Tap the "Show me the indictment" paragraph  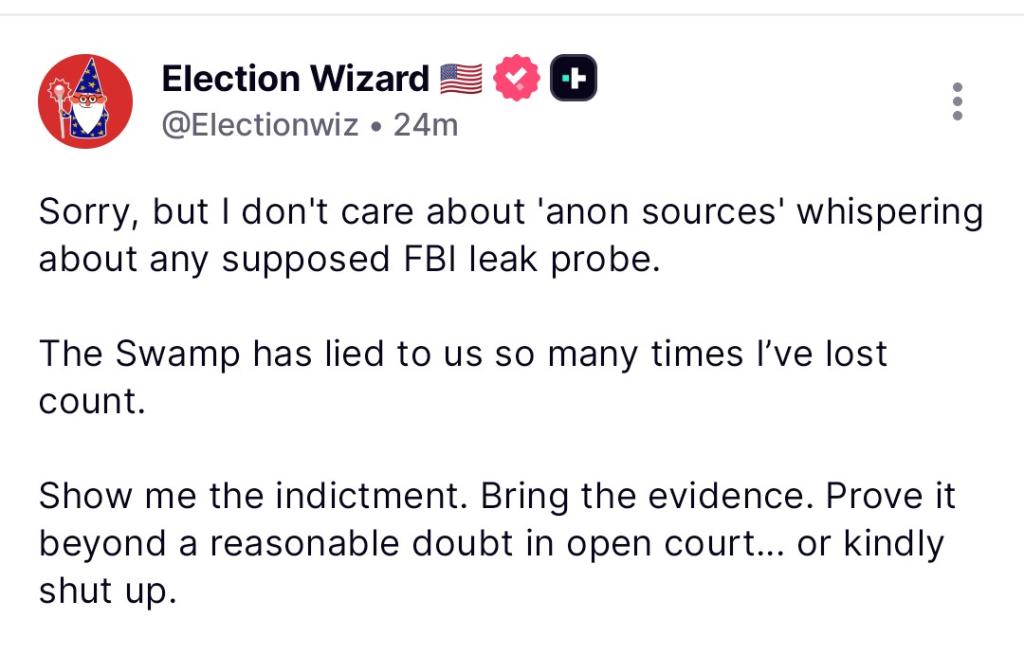pyautogui.click(x=497, y=543)
